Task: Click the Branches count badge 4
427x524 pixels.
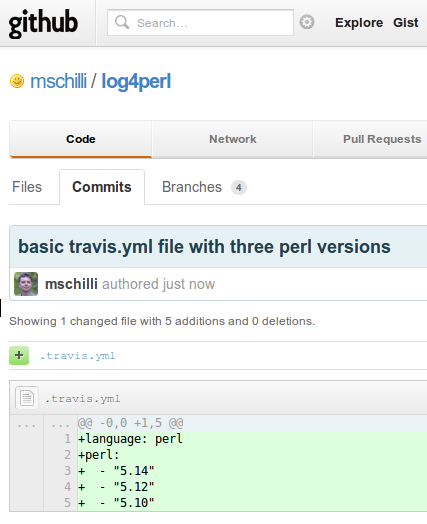Action: 239,187
